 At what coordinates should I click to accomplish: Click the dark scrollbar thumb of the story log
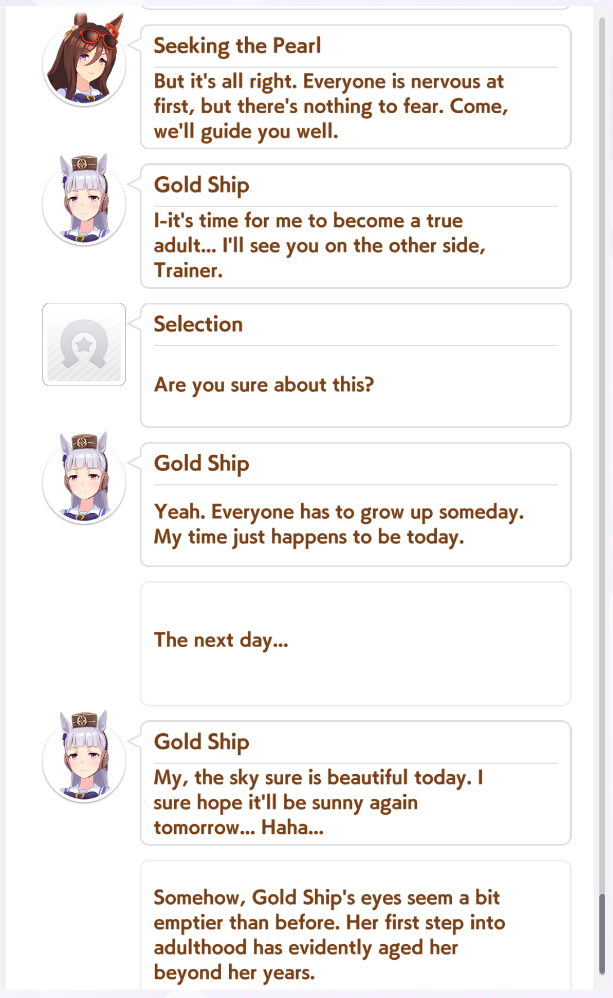pos(601,930)
